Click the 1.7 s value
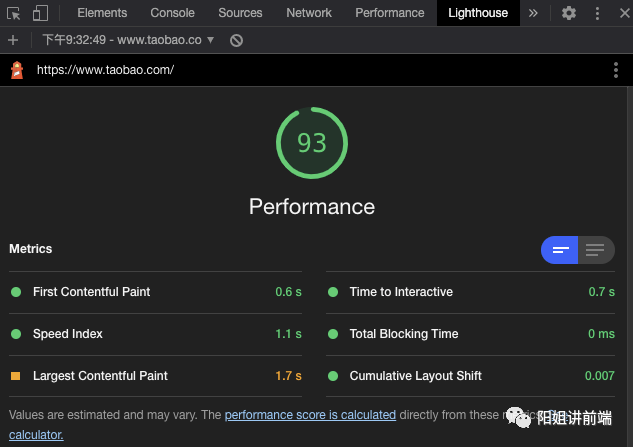 pyautogui.click(x=288, y=376)
